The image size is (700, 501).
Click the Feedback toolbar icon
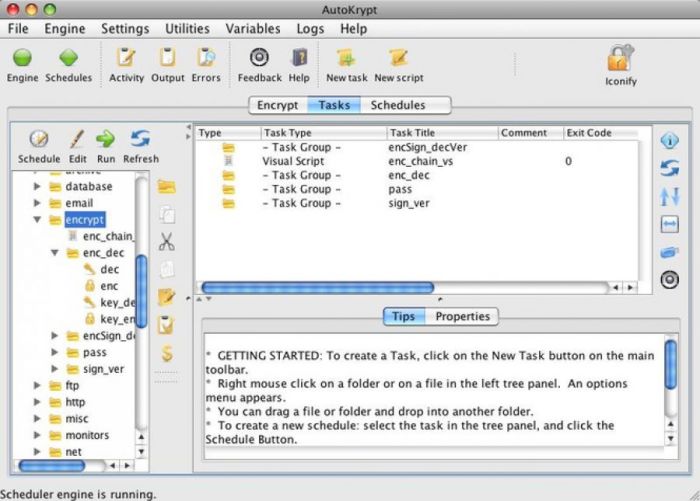259,58
